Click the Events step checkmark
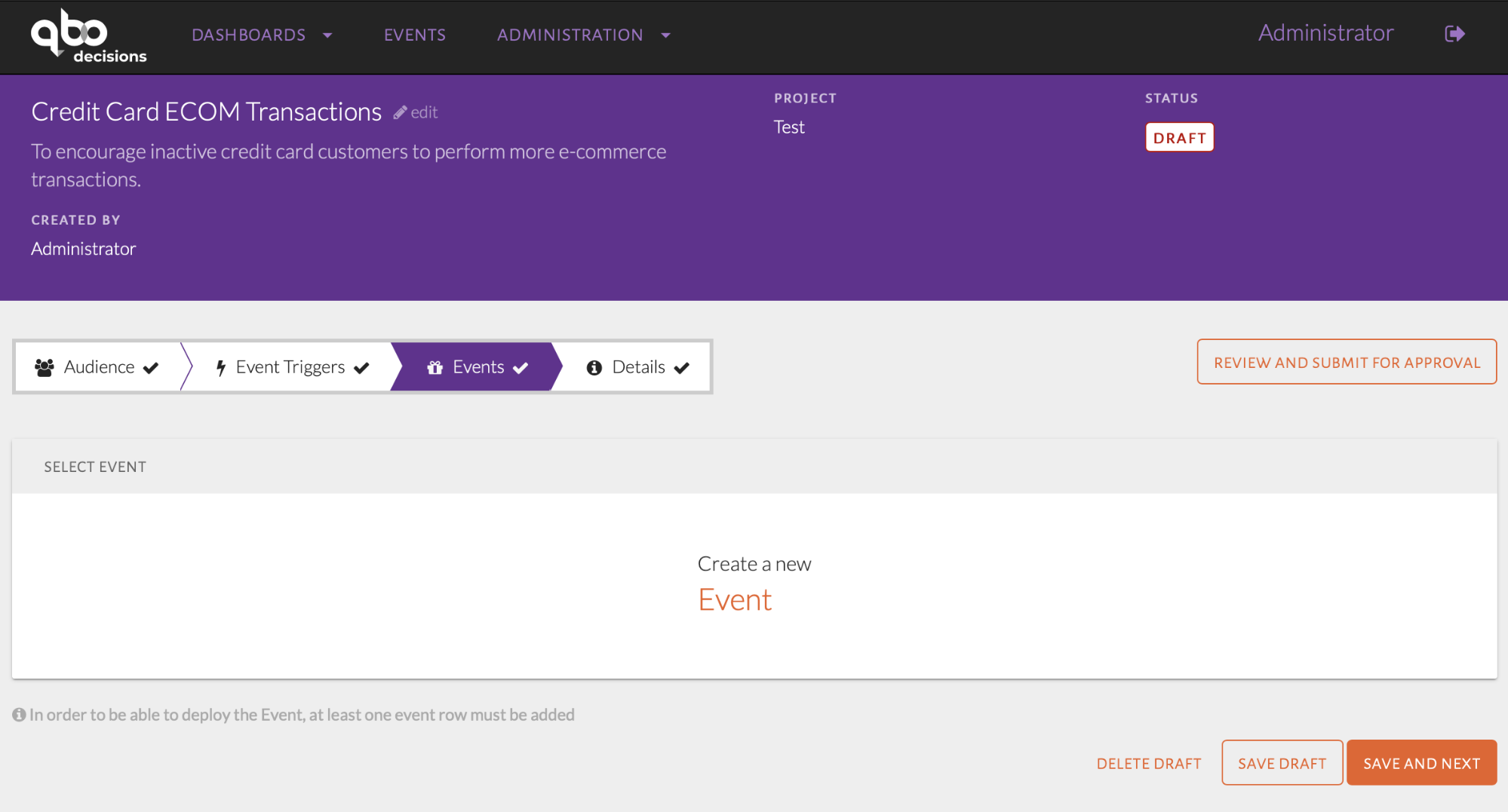This screenshot has width=1508, height=812. [x=521, y=367]
